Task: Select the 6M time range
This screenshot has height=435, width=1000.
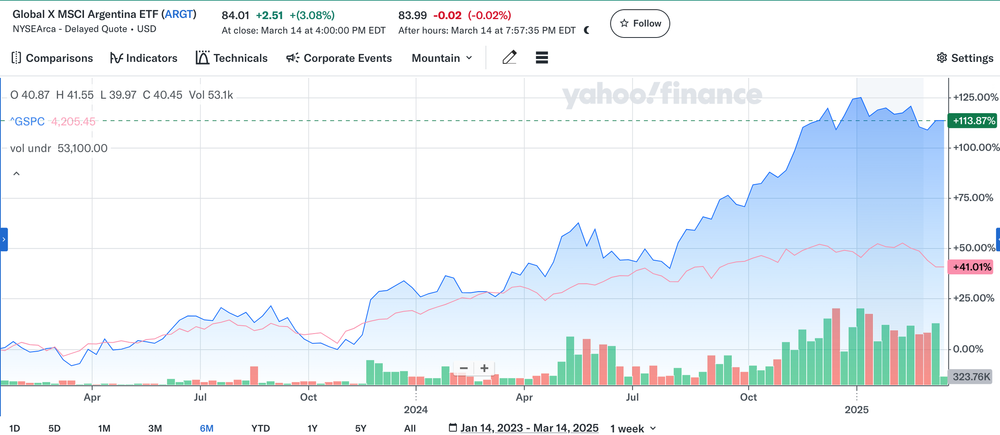Action: 206,428
